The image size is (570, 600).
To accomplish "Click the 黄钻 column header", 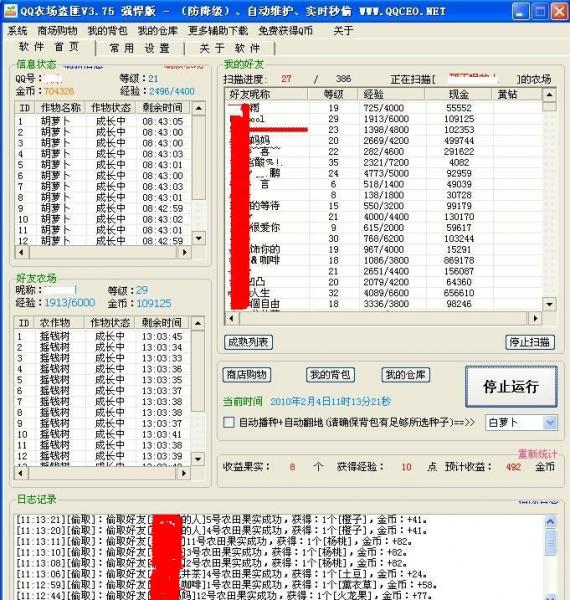I will pyautogui.click(x=517, y=95).
